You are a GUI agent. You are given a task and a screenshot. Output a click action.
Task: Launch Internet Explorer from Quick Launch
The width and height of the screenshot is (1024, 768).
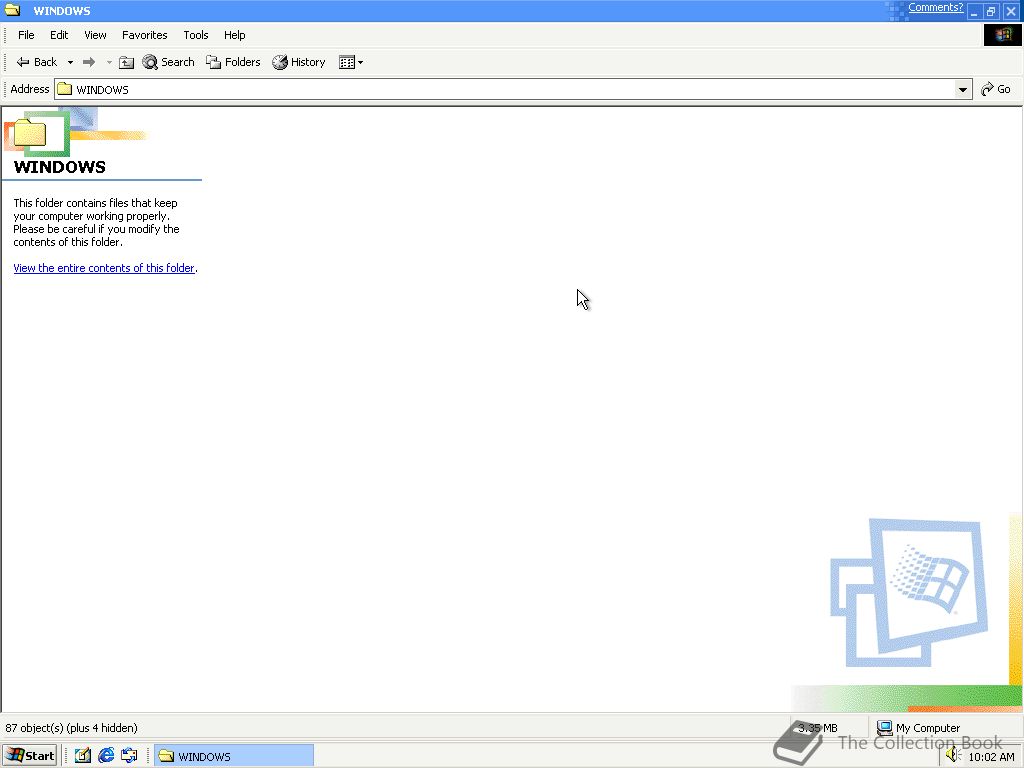tap(106, 756)
